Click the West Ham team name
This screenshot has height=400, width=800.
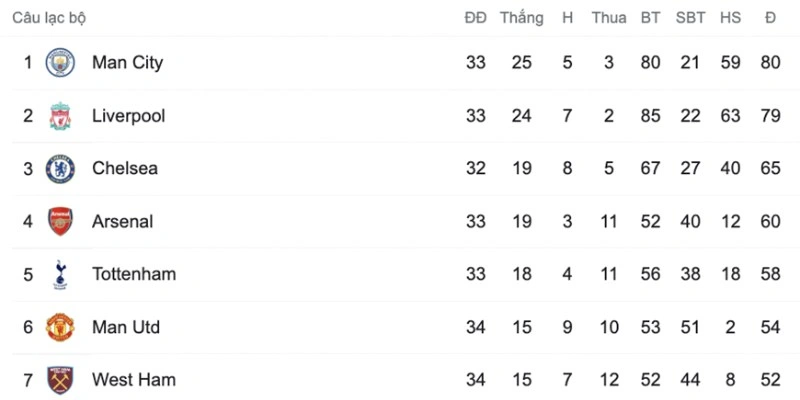[134, 380]
